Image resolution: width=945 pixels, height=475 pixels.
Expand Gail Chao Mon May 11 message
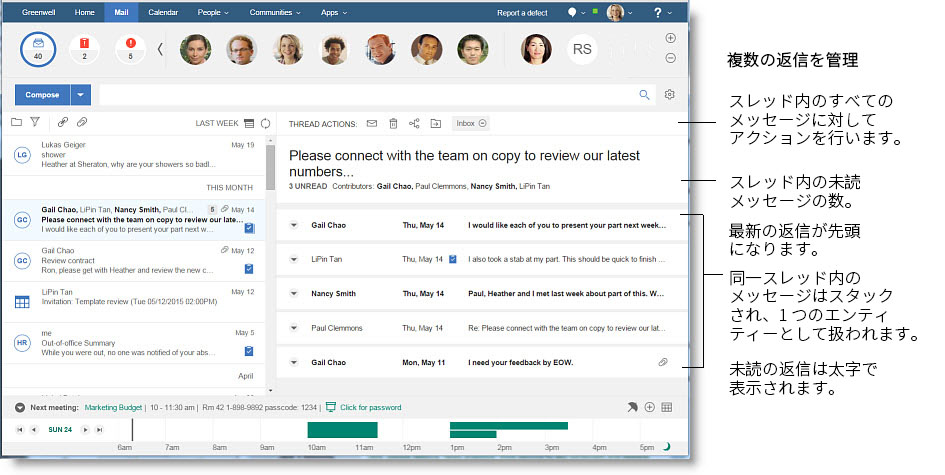(x=294, y=362)
